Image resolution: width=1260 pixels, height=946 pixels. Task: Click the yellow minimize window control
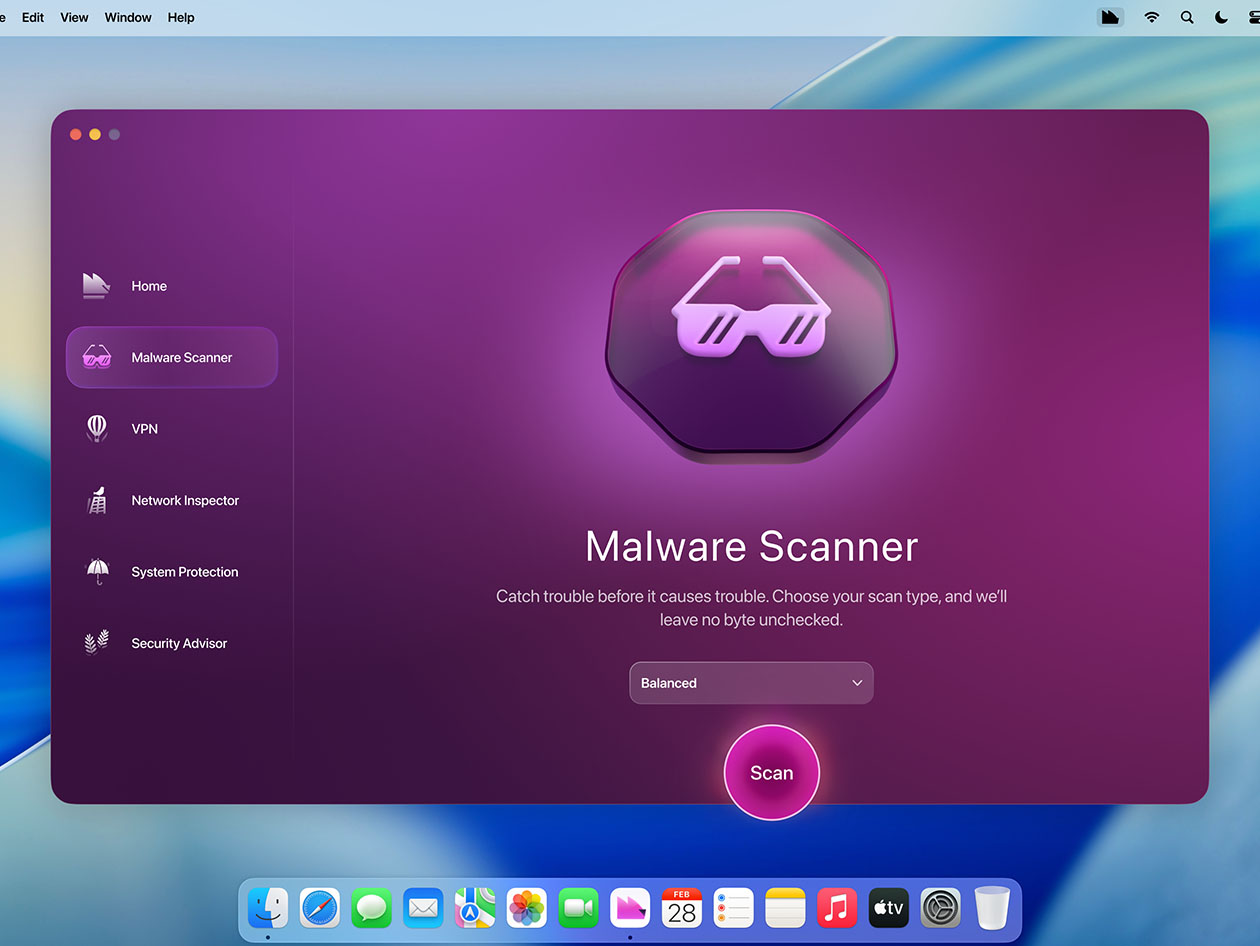coord(95,133)
